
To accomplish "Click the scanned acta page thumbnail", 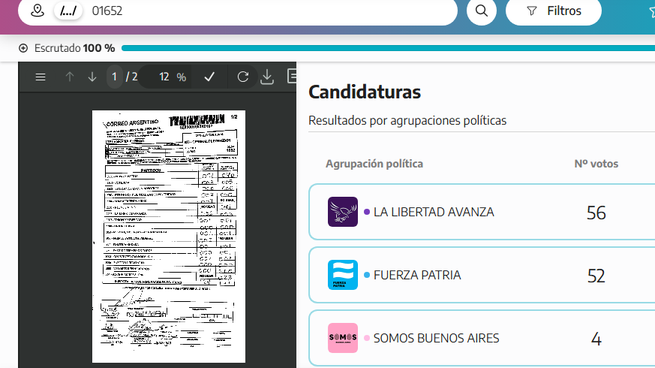I will (168, 236).
